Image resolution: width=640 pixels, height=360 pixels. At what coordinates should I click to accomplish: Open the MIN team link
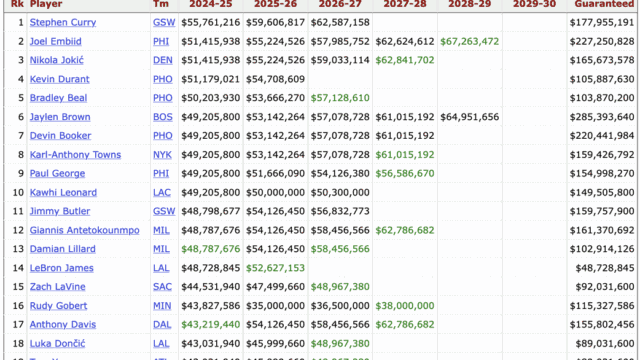tap(162, 306)
